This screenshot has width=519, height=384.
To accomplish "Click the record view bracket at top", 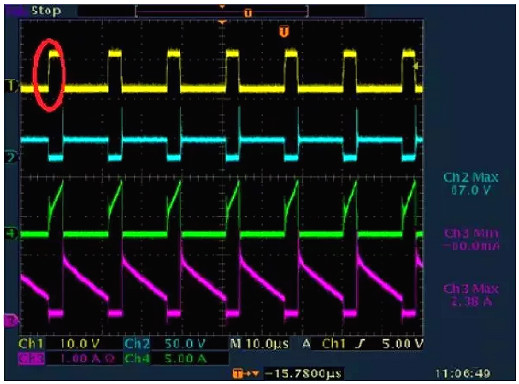I will click(222, 12).
